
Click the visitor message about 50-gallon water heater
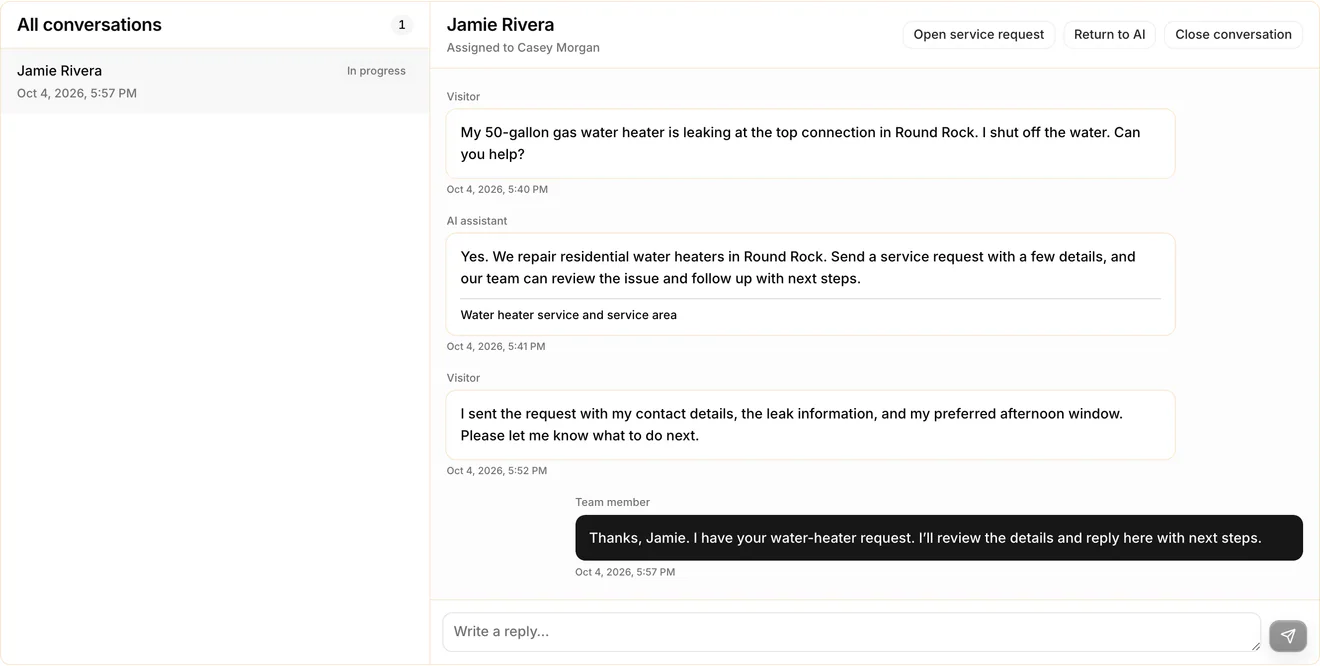[810, 143]
